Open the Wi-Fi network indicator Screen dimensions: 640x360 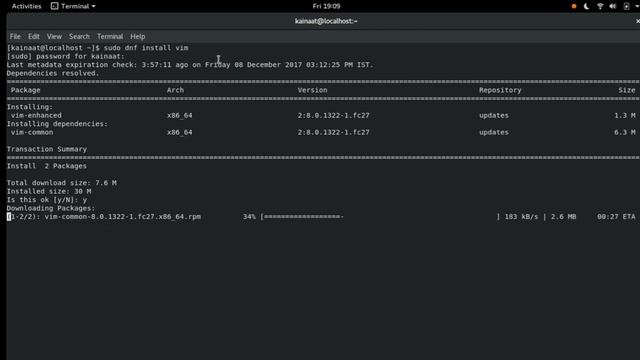coord(600,6)
